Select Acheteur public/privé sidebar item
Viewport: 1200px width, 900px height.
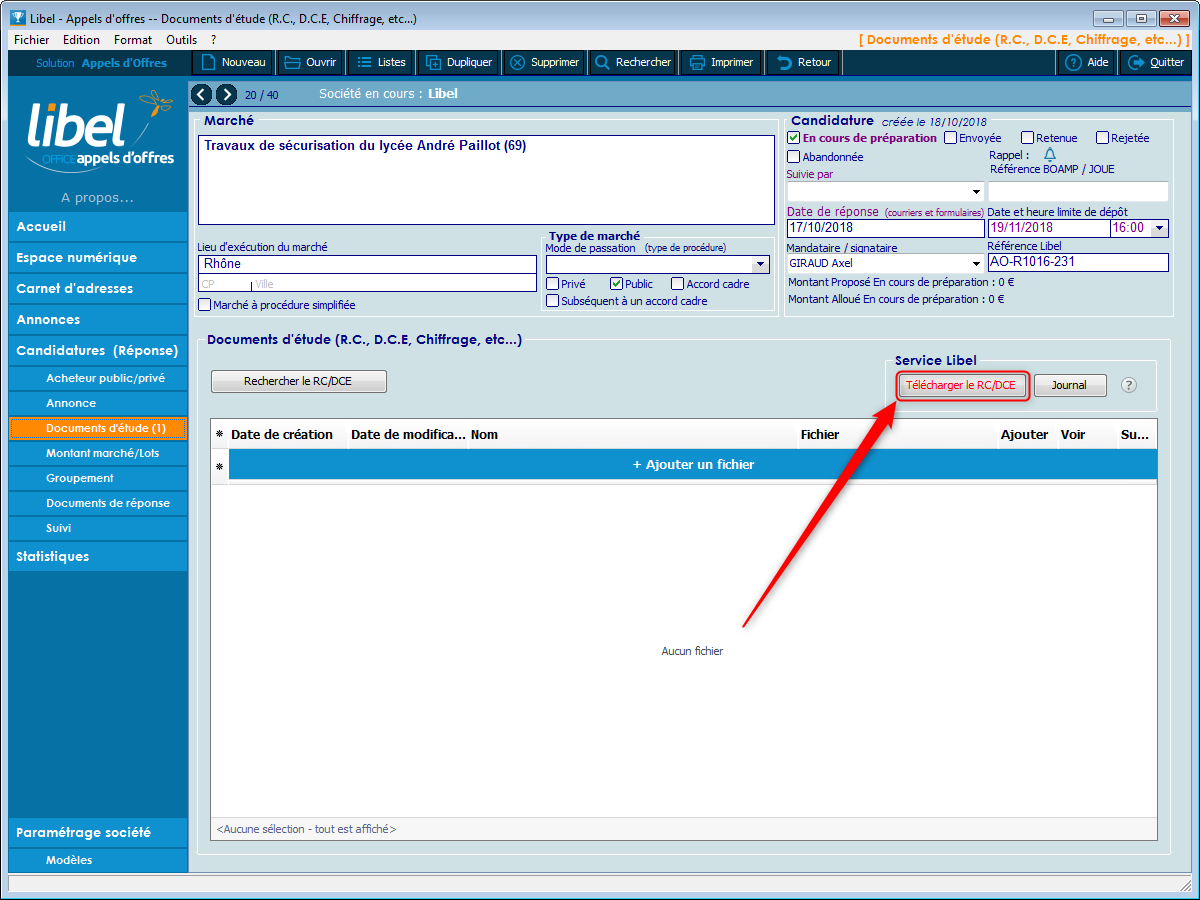pyautogui.click(x=98, y=378)
